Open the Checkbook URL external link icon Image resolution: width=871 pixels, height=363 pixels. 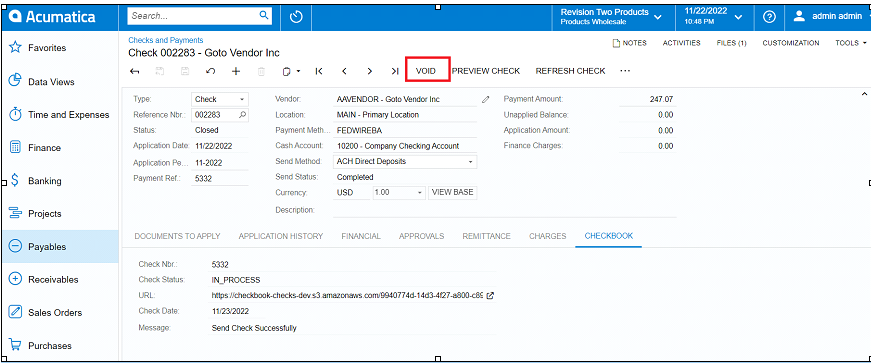coord(490,296)
